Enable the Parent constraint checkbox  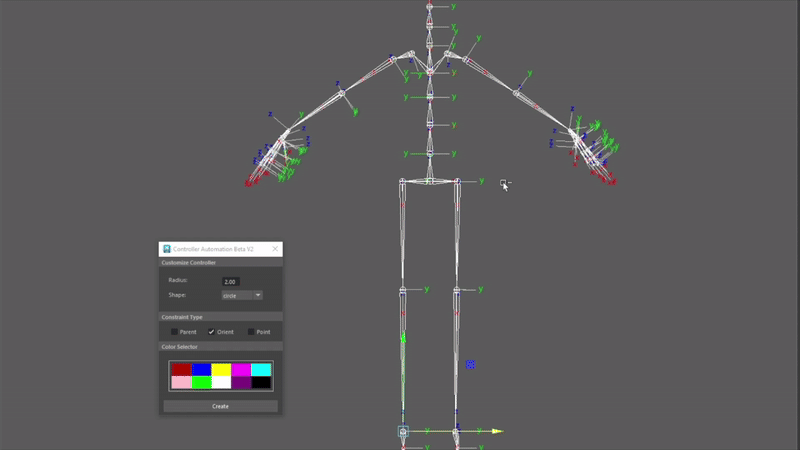point(174,331)
